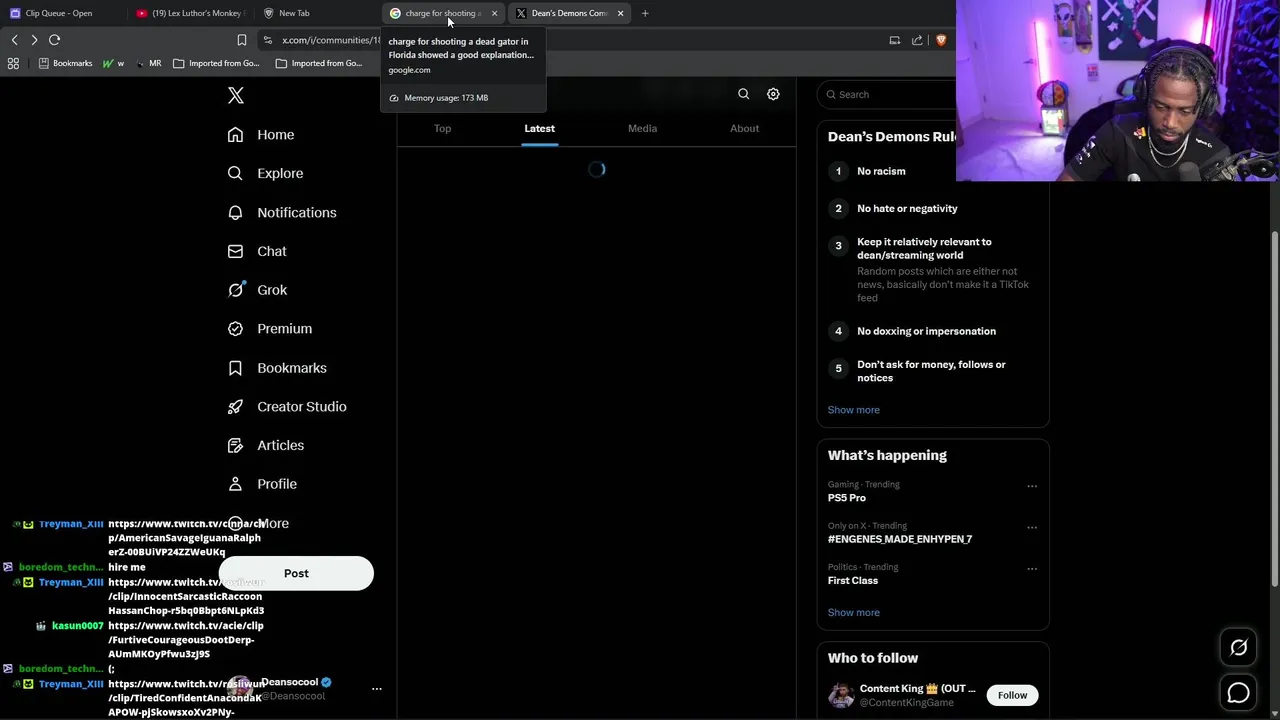Image resolution: width=1280 pixels, height=720 pixels.
Task: Open the MR bookmark
Action: [x=148, y=63]
